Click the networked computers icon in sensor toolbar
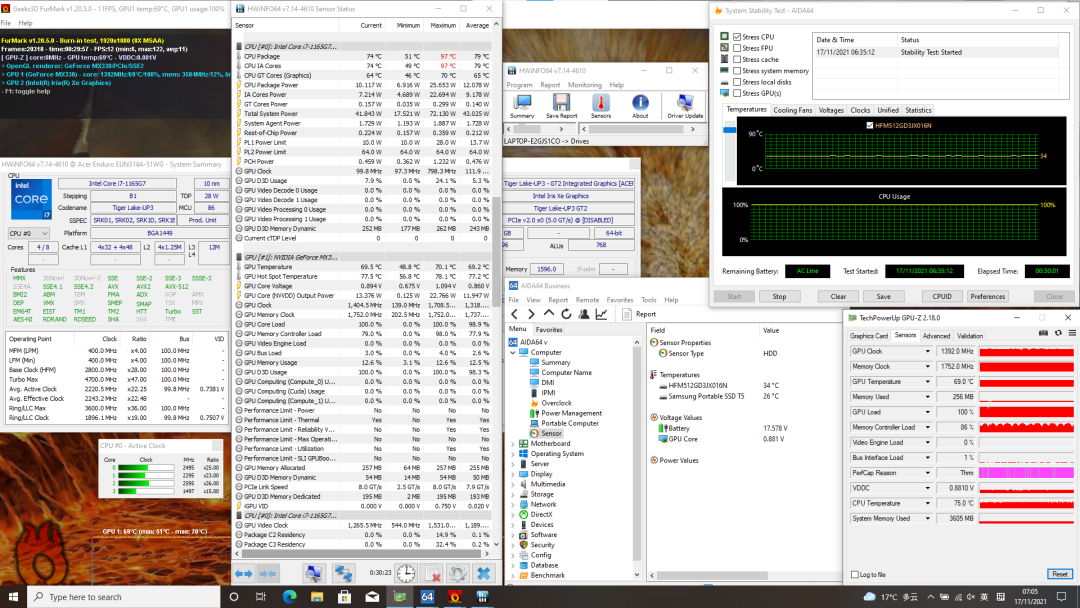 point(343,573)
